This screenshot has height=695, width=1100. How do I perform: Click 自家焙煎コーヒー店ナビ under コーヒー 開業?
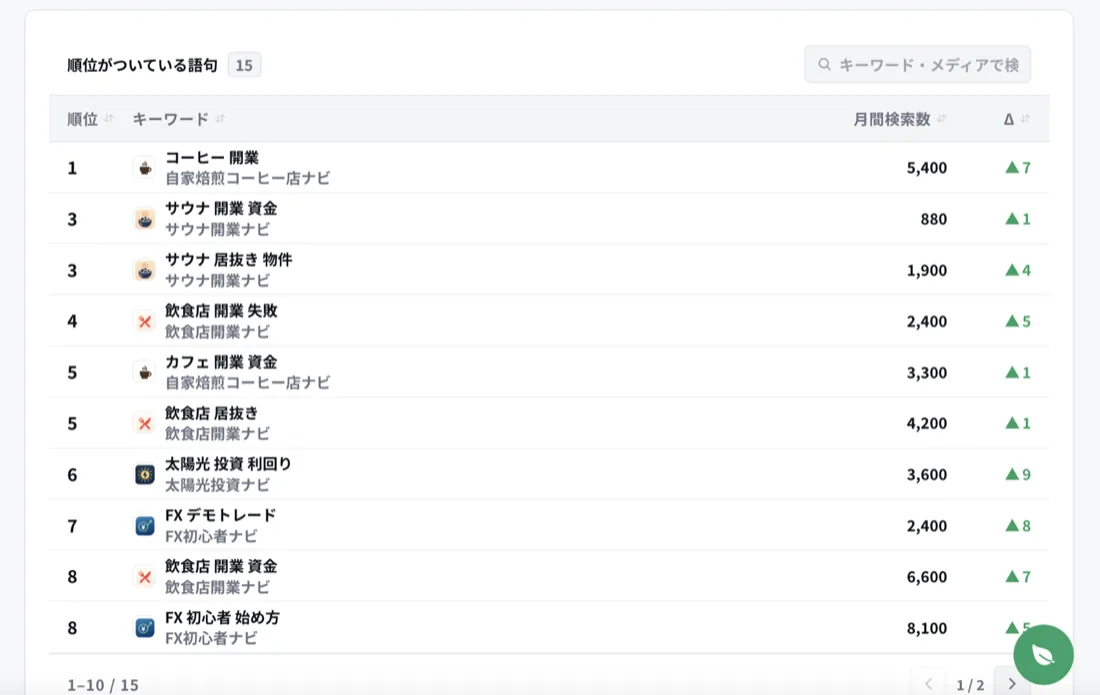pos(248,178)
